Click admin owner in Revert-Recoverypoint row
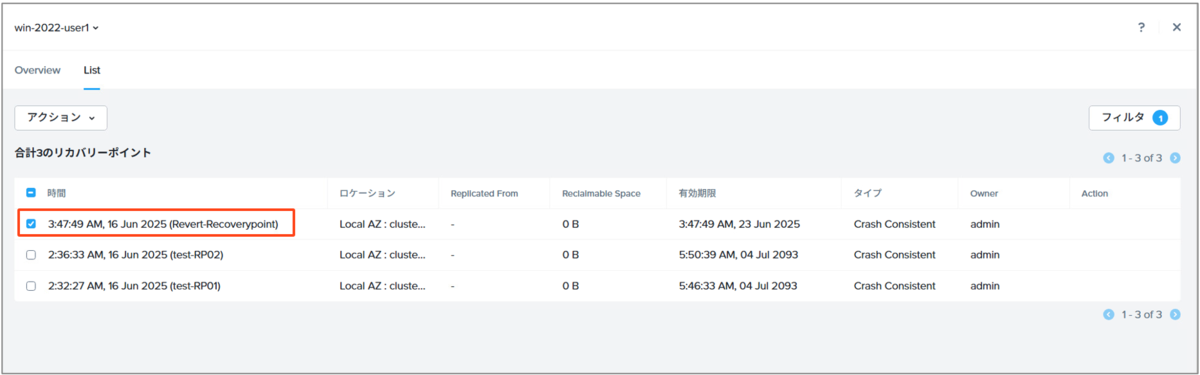Viewport: 1200px width, 375px height. point(985,224)
